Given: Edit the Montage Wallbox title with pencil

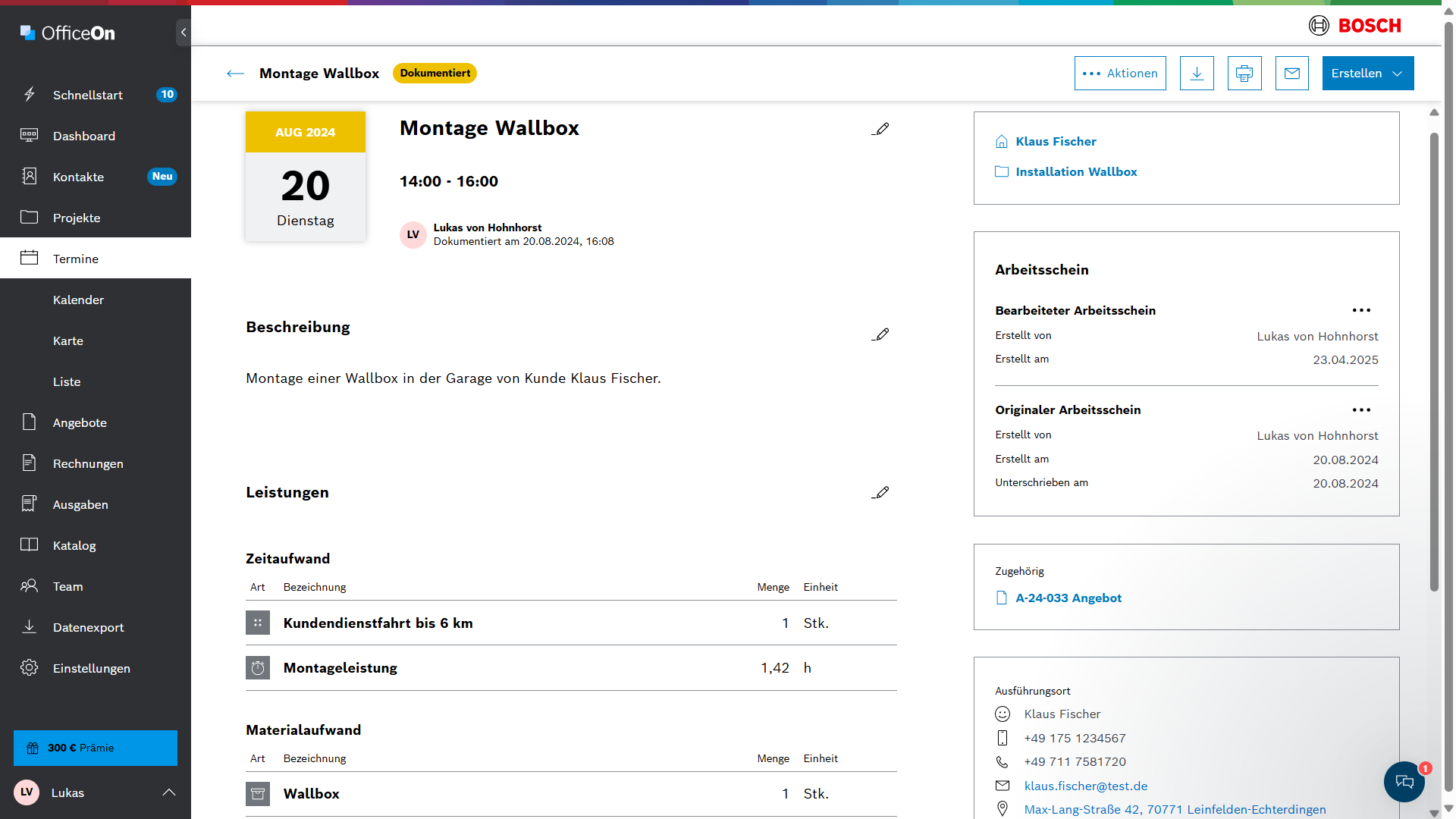Looking at the screenshot, I should (x=880, y=129).
